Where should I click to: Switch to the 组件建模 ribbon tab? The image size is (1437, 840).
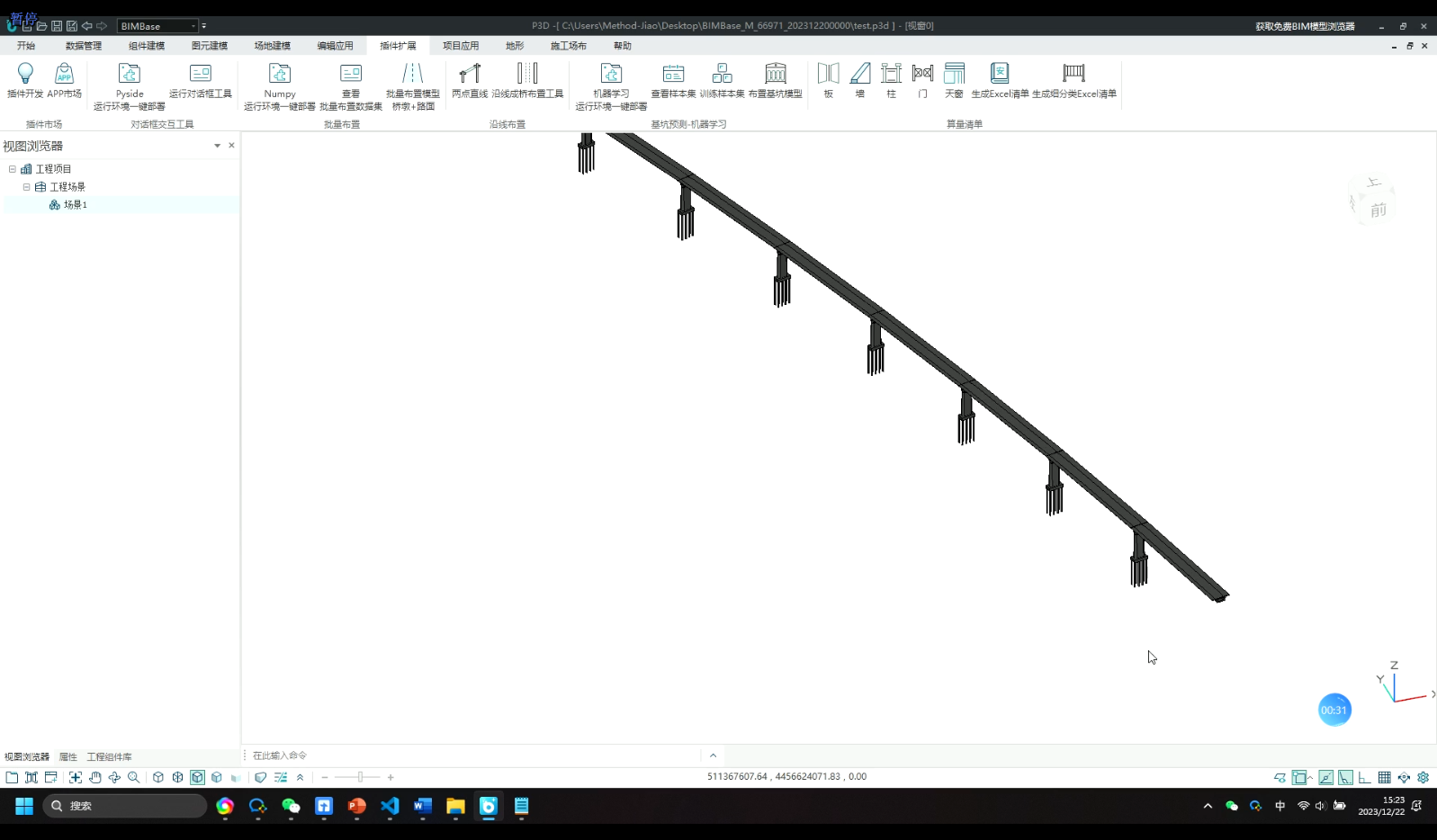(146, 46)
